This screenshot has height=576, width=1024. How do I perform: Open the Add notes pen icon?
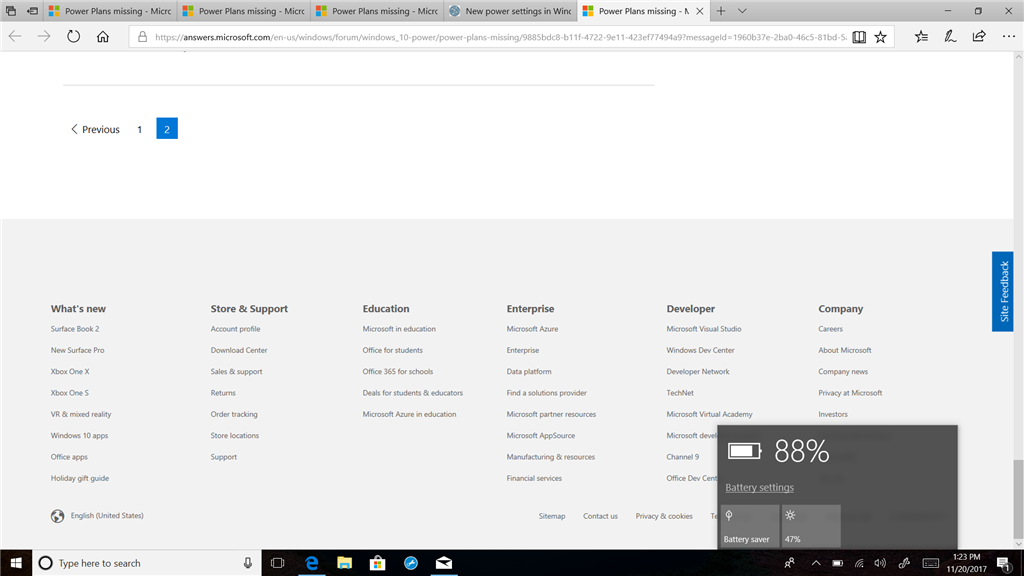(950, 37)
